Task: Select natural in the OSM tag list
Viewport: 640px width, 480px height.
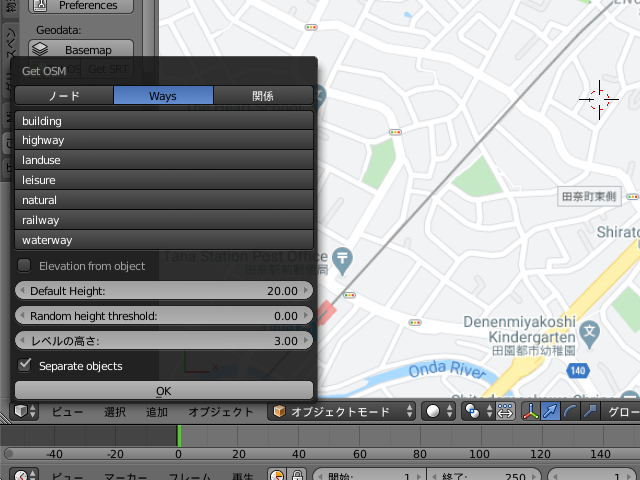Action: 164,200
